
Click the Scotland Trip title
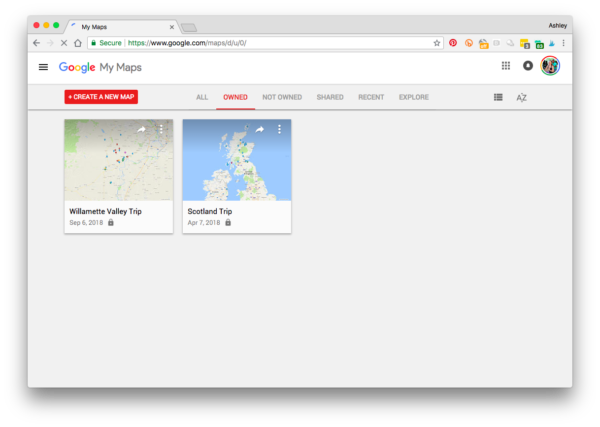pyautogui.click(x=210, y=211)
